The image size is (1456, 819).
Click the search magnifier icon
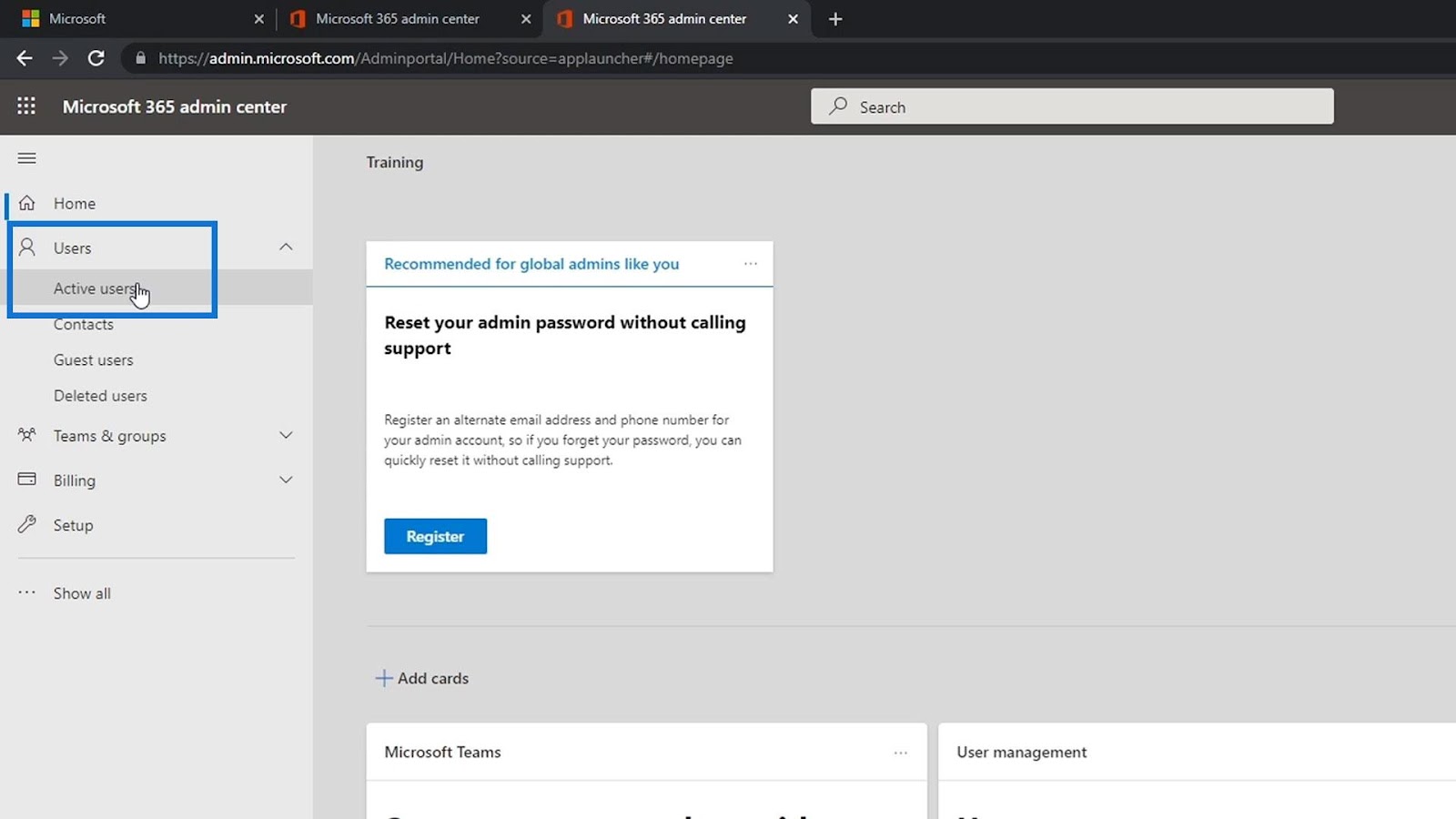[838, 106]
